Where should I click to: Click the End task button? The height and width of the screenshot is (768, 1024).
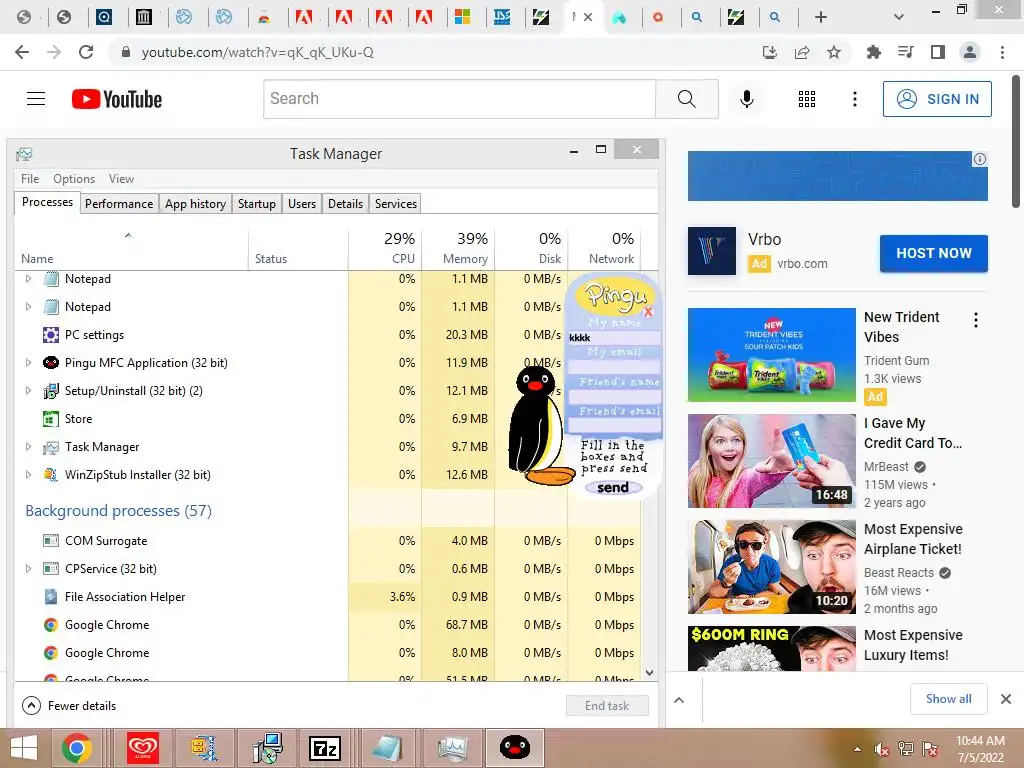(607, 705)
